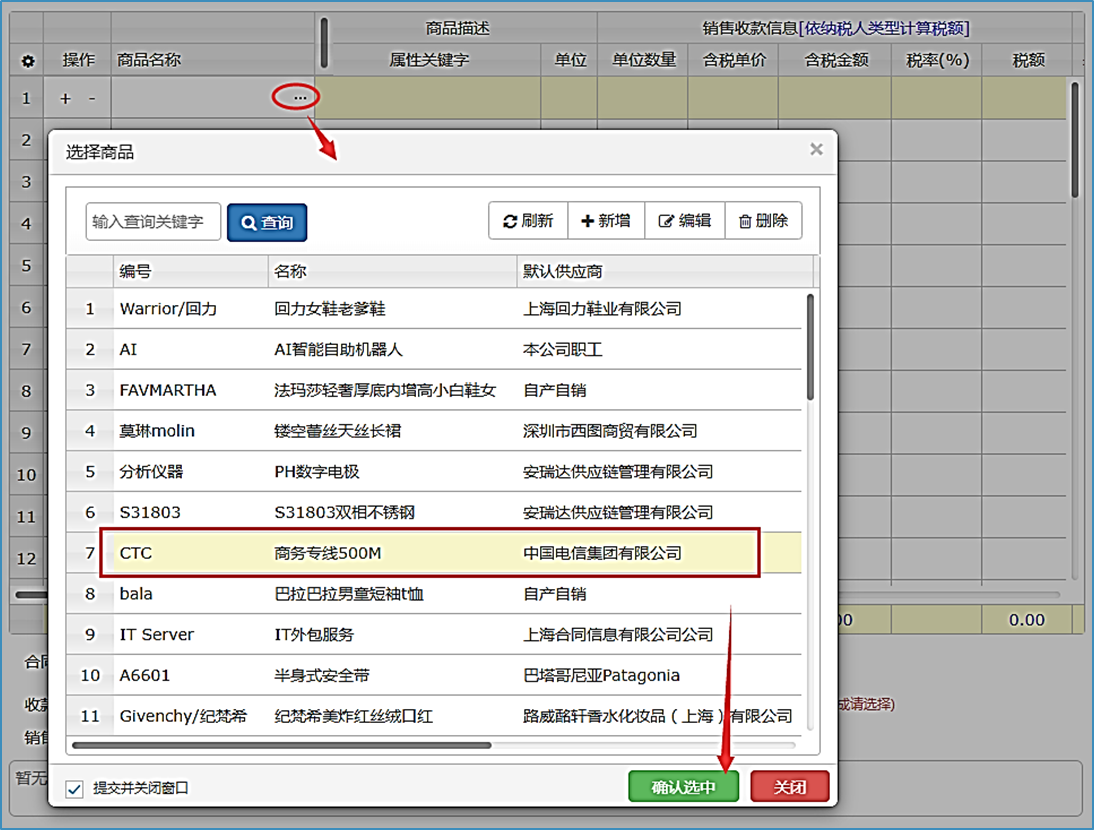Click the 默认供应商 column header
This screenshot has width=1094, height=830.
(x=665, y=271)
